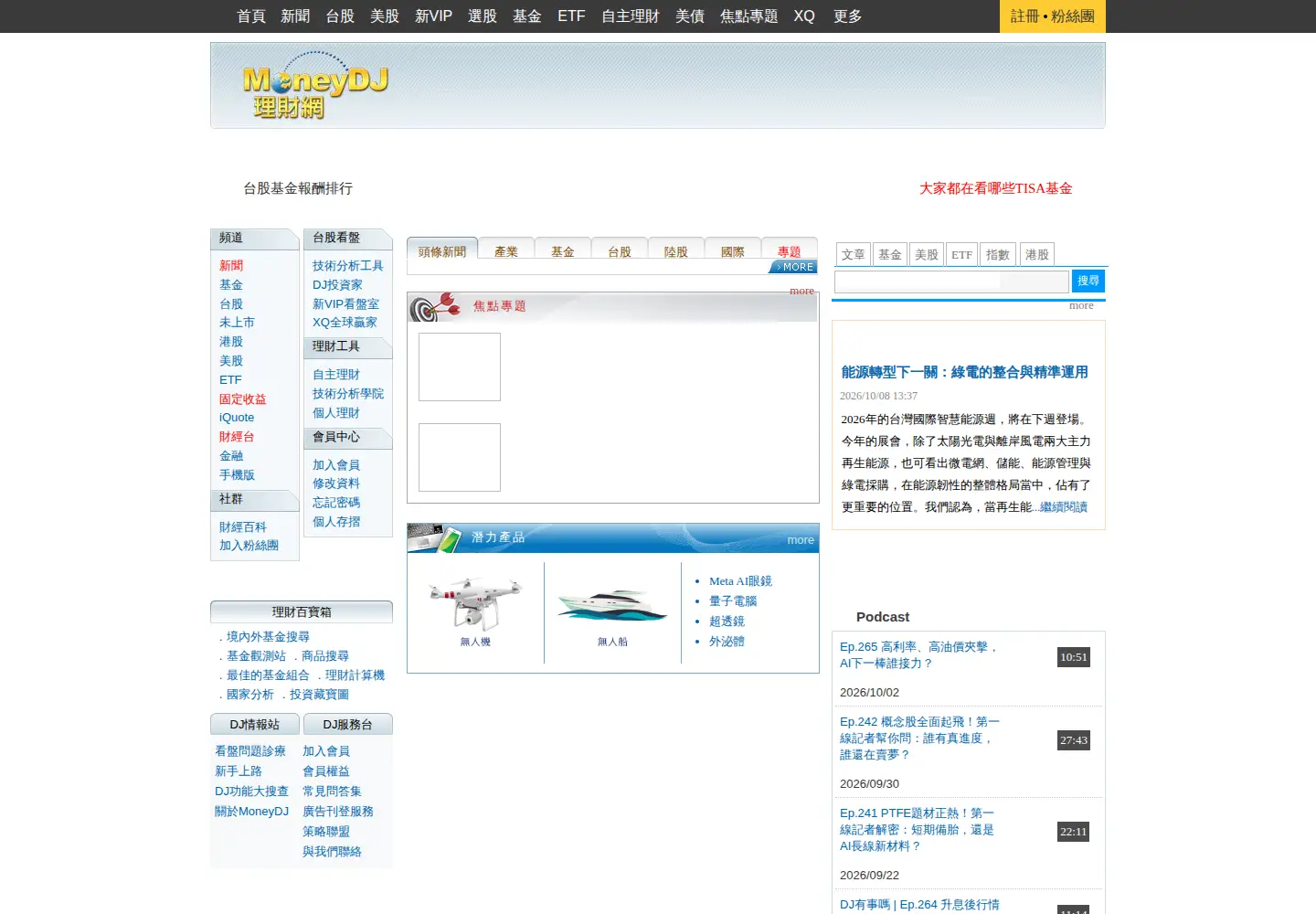This screenshot has width=1316, height=914.
Task: Open the 量子電腦 product link
Action: [733, 601]
